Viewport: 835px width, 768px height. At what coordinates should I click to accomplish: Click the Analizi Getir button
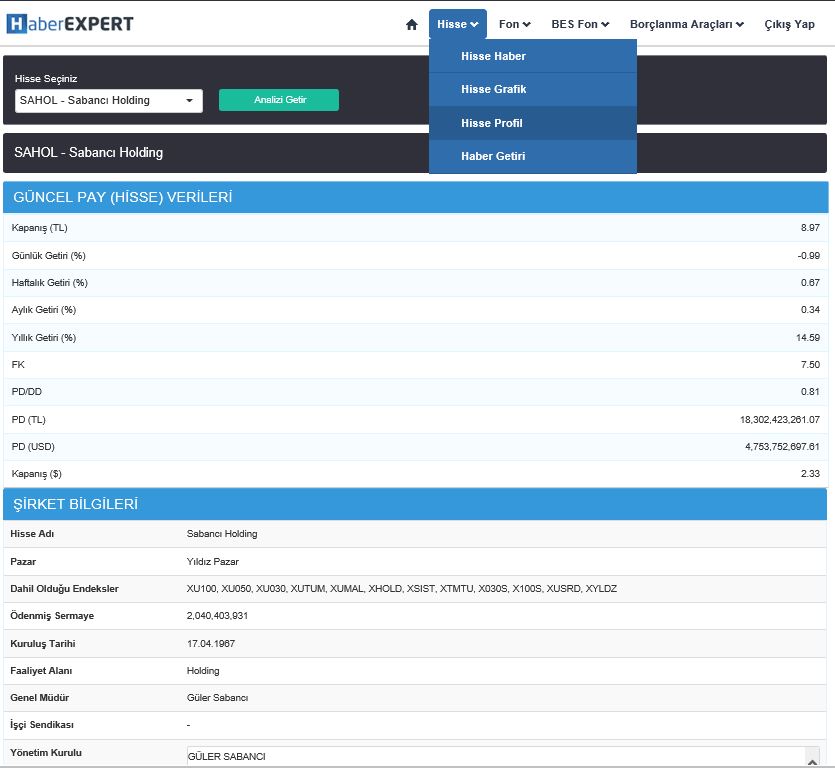click(279, 100)
